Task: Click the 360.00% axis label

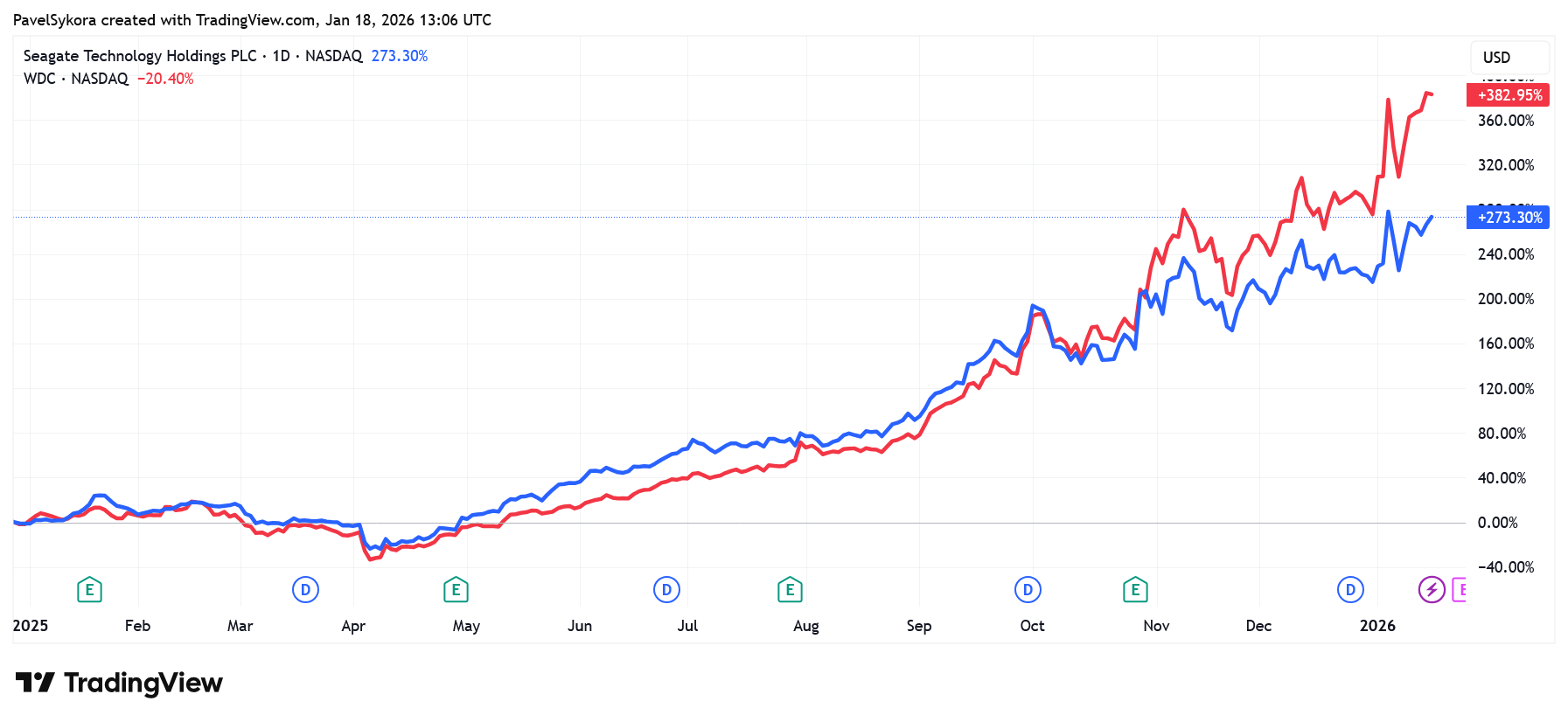Action: coord(1506,121)
